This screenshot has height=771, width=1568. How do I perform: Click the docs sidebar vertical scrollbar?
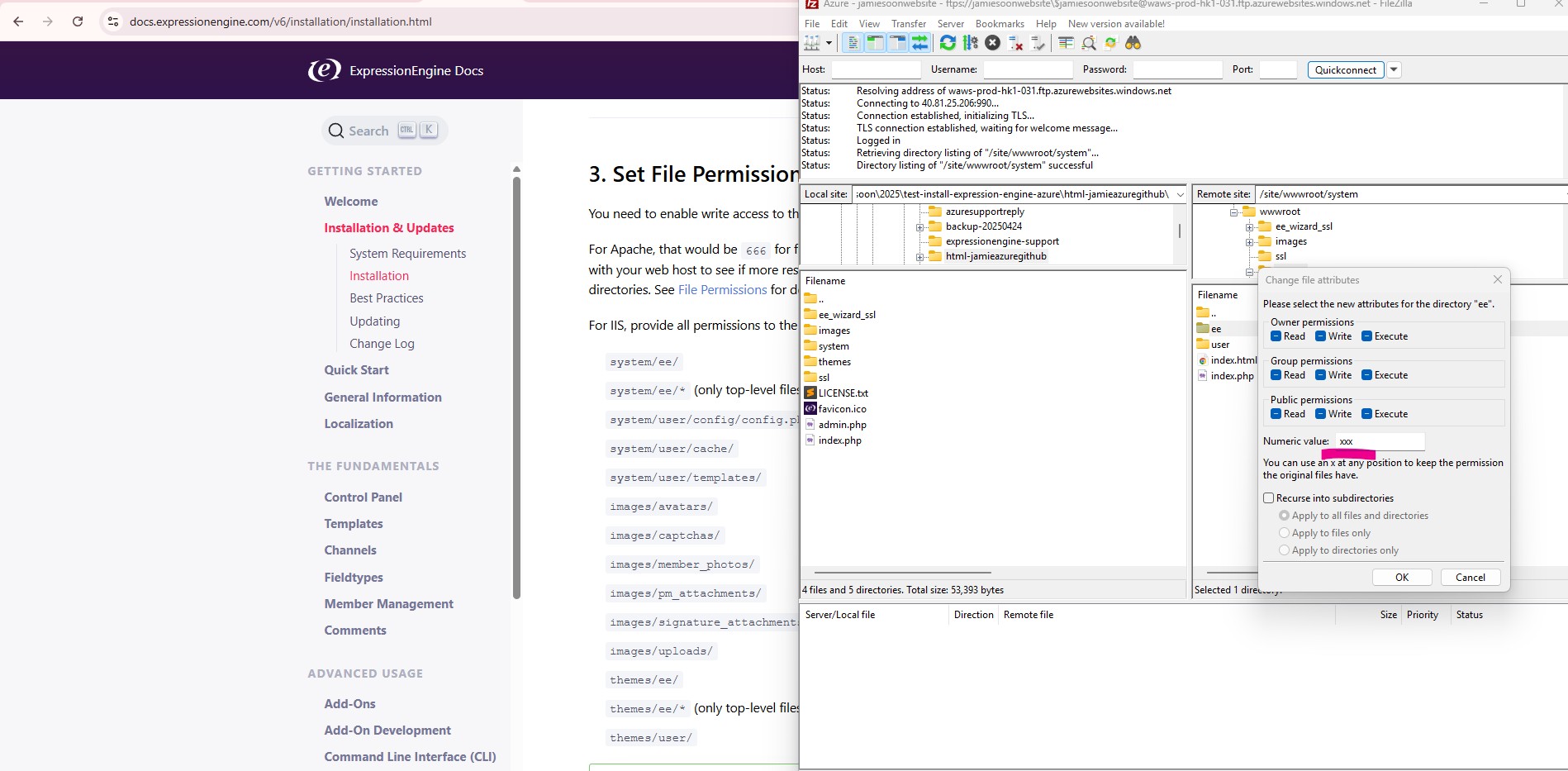pyautogui.click(x=516, y=388)
